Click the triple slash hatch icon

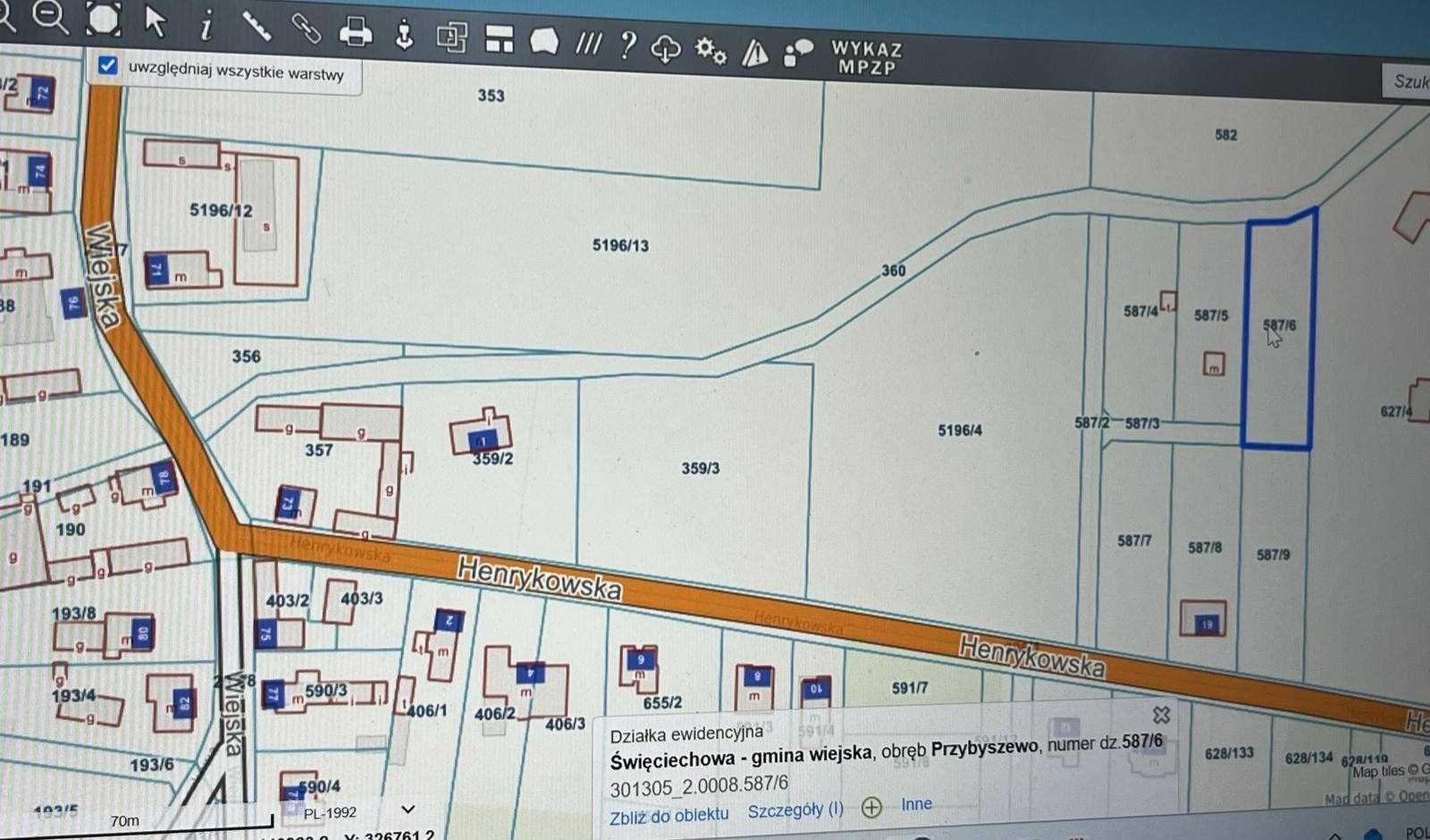pyautogui.click(x=587, y=43)
